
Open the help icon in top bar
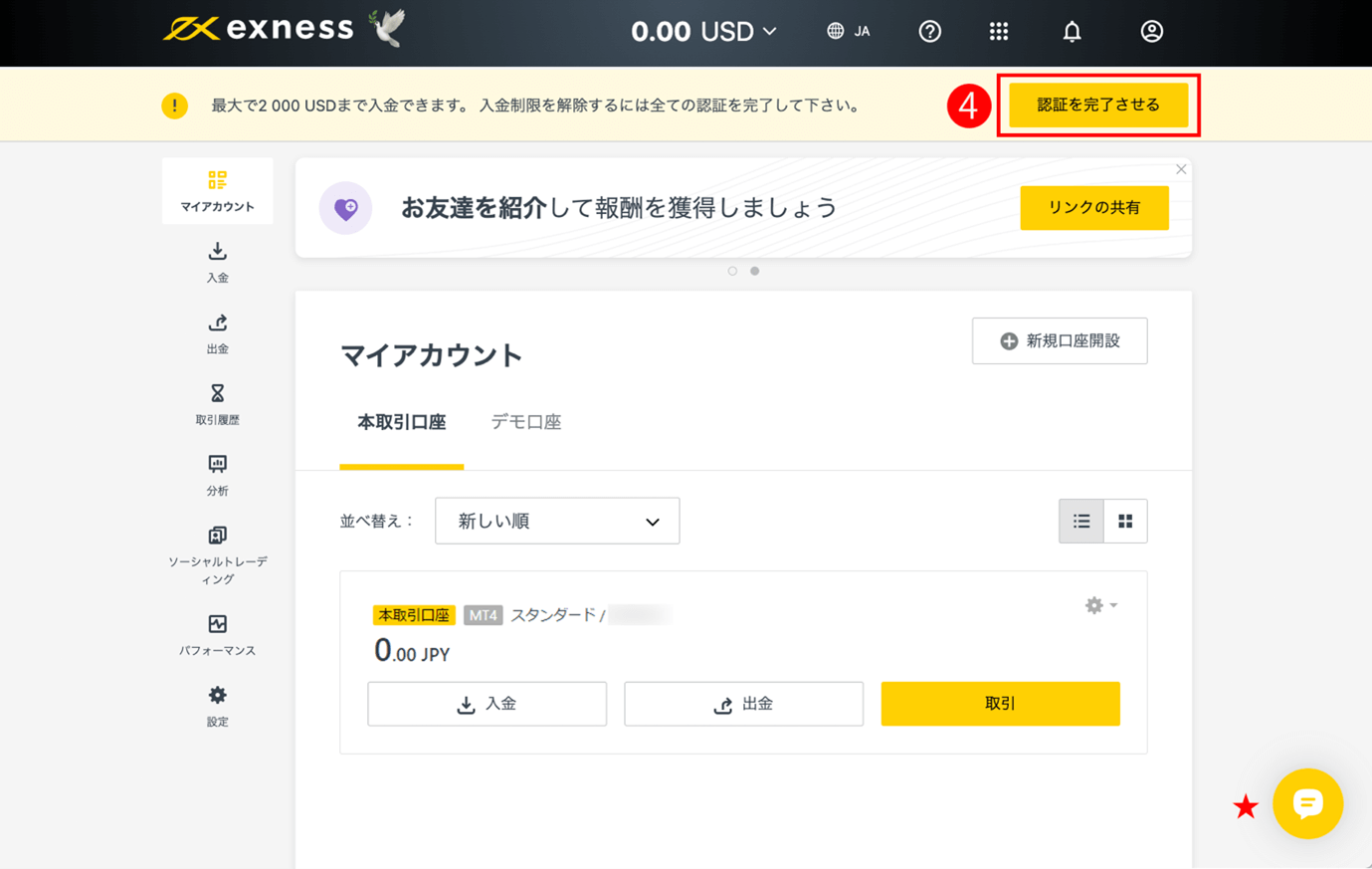pyautogui.click(x=929, y=31)
